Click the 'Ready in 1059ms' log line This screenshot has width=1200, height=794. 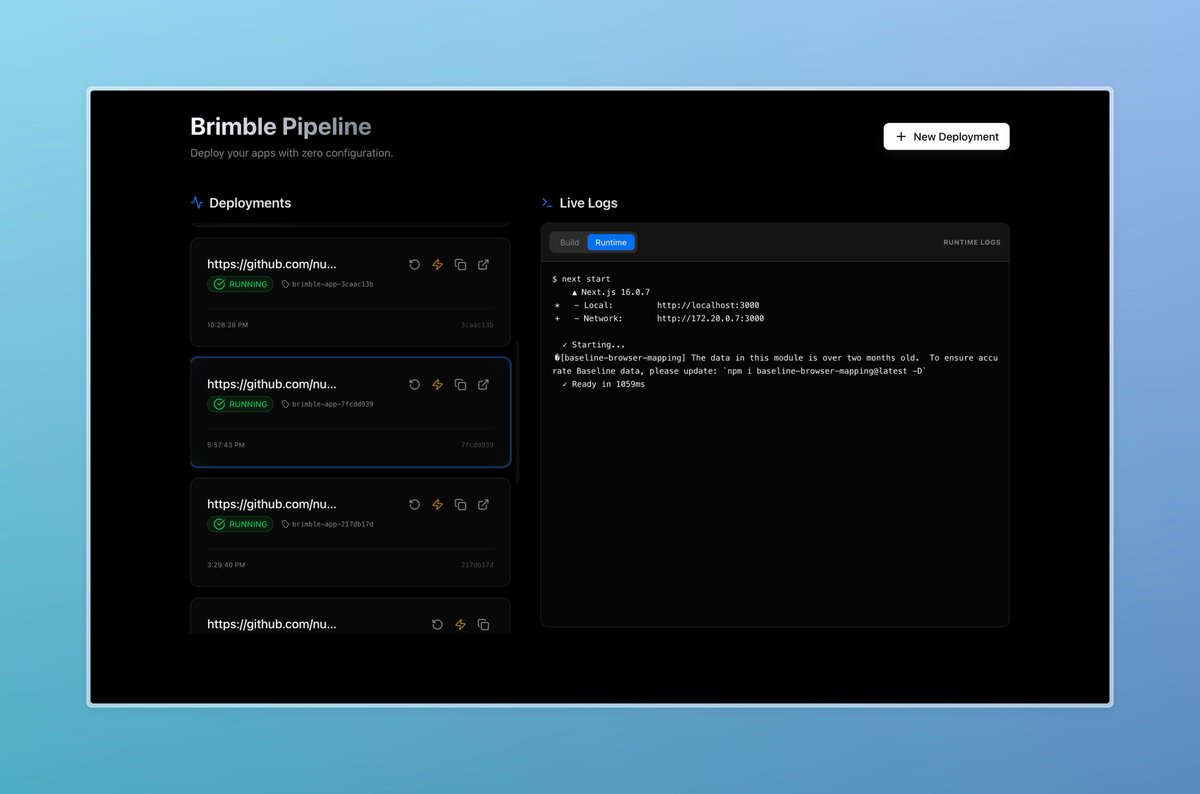[603, 384]
